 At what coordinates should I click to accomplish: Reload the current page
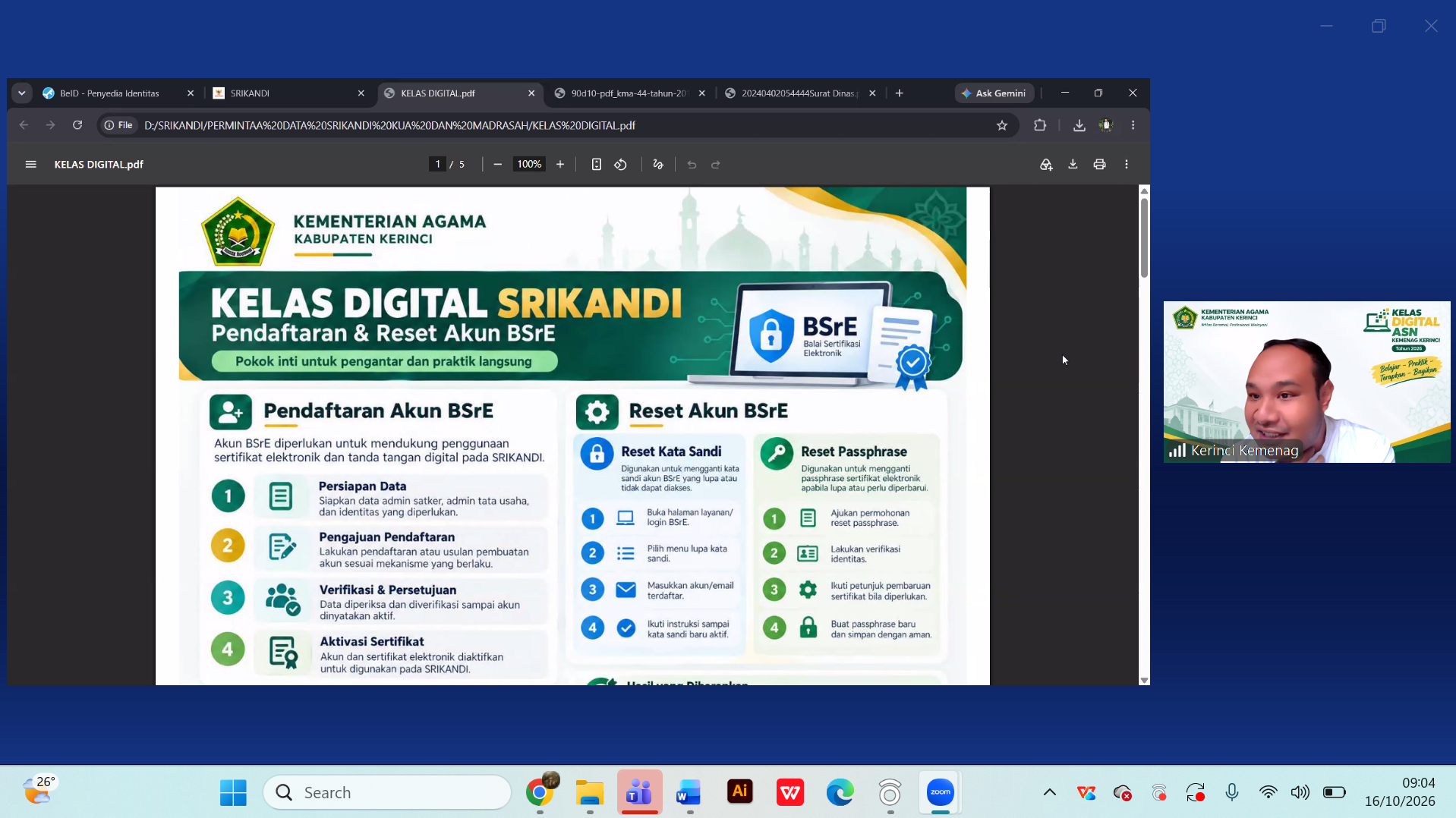tap(77, 125)
